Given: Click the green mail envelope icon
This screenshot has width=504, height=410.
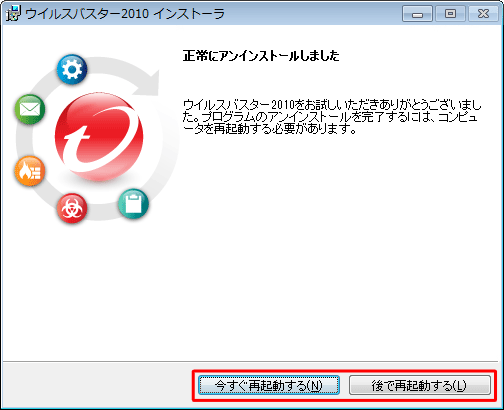Looking at the screenshot, I should pyautogui.click(x=30, y=110).
